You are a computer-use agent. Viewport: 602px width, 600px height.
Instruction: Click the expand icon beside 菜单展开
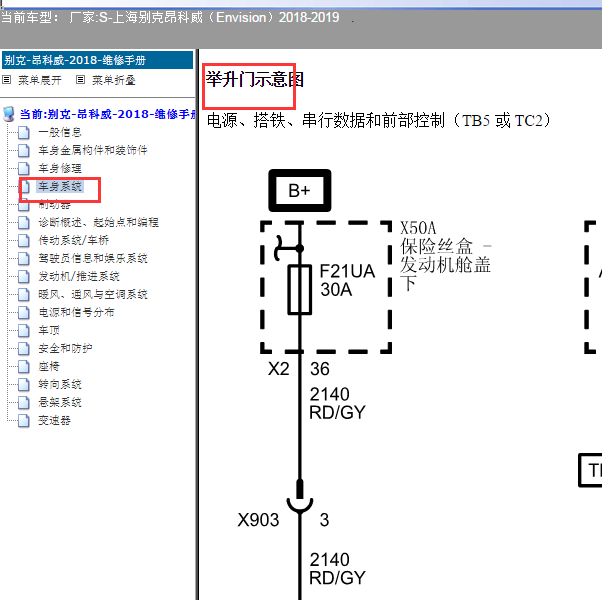(7, 80)
